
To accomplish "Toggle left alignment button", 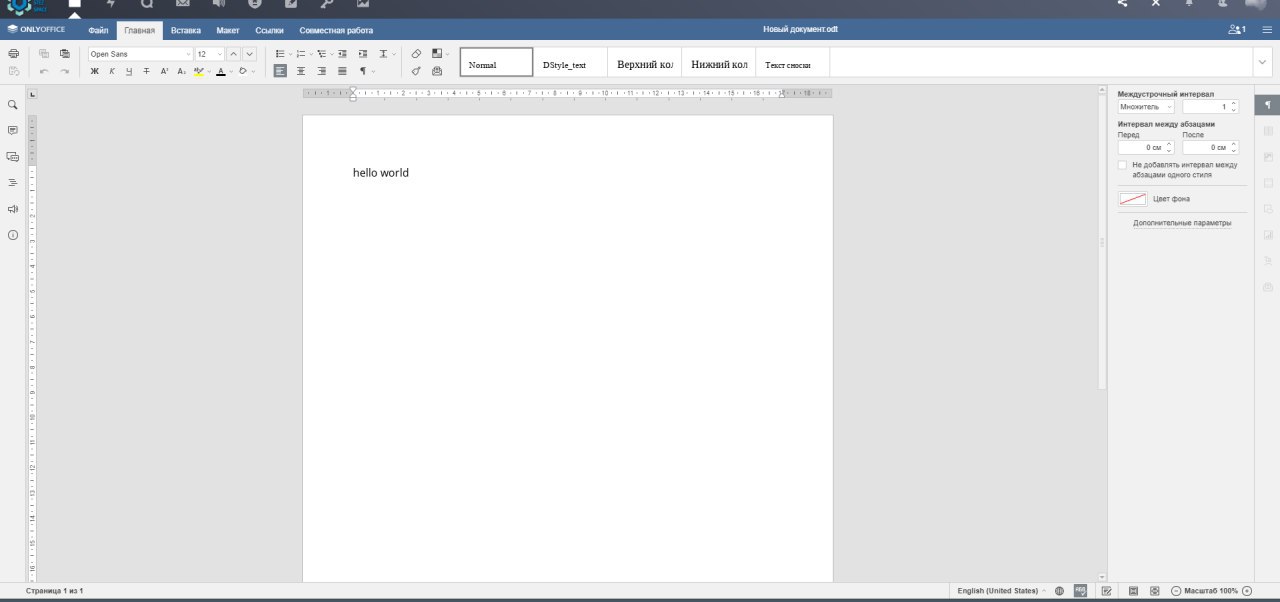I will (x=280, y=71).
